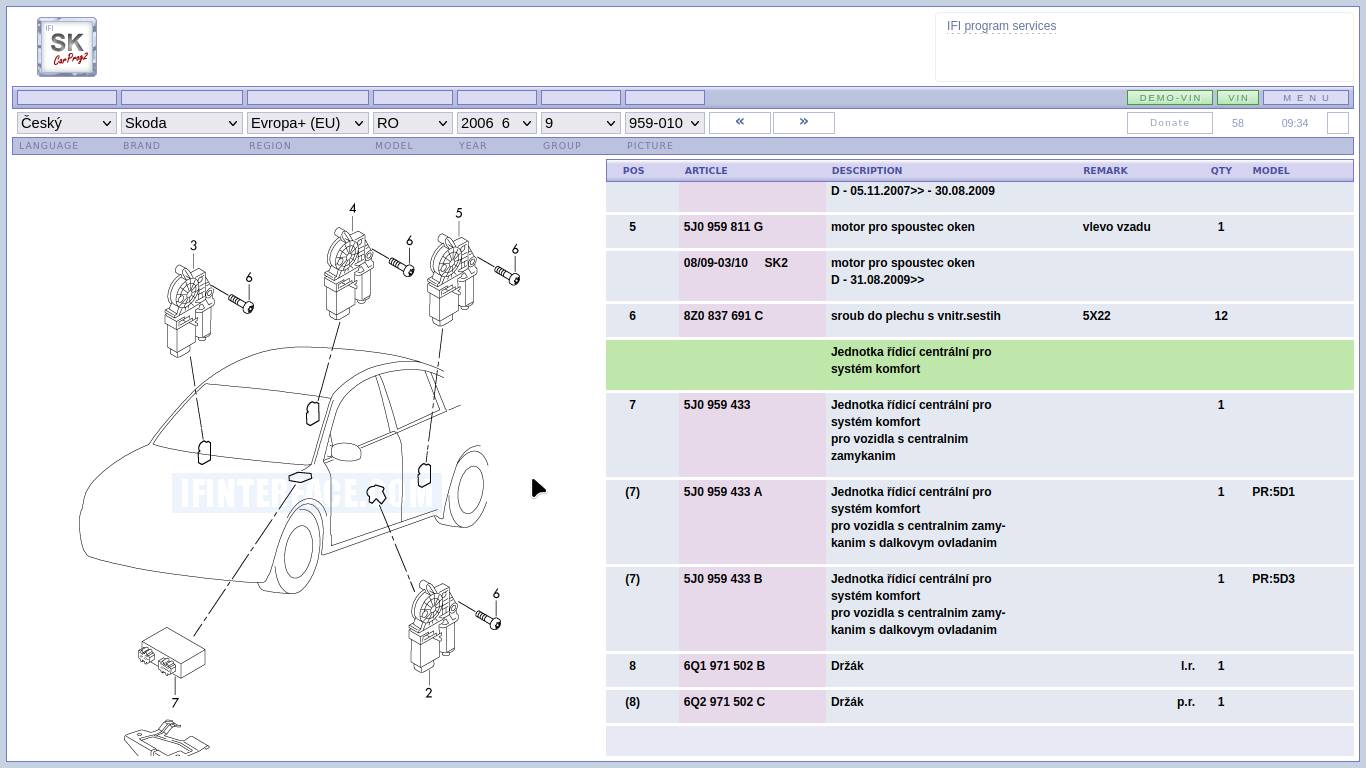Open the Year dropdown showing 2006 6
Viewport: 1366px width, 768px height.
click(497, 123)
